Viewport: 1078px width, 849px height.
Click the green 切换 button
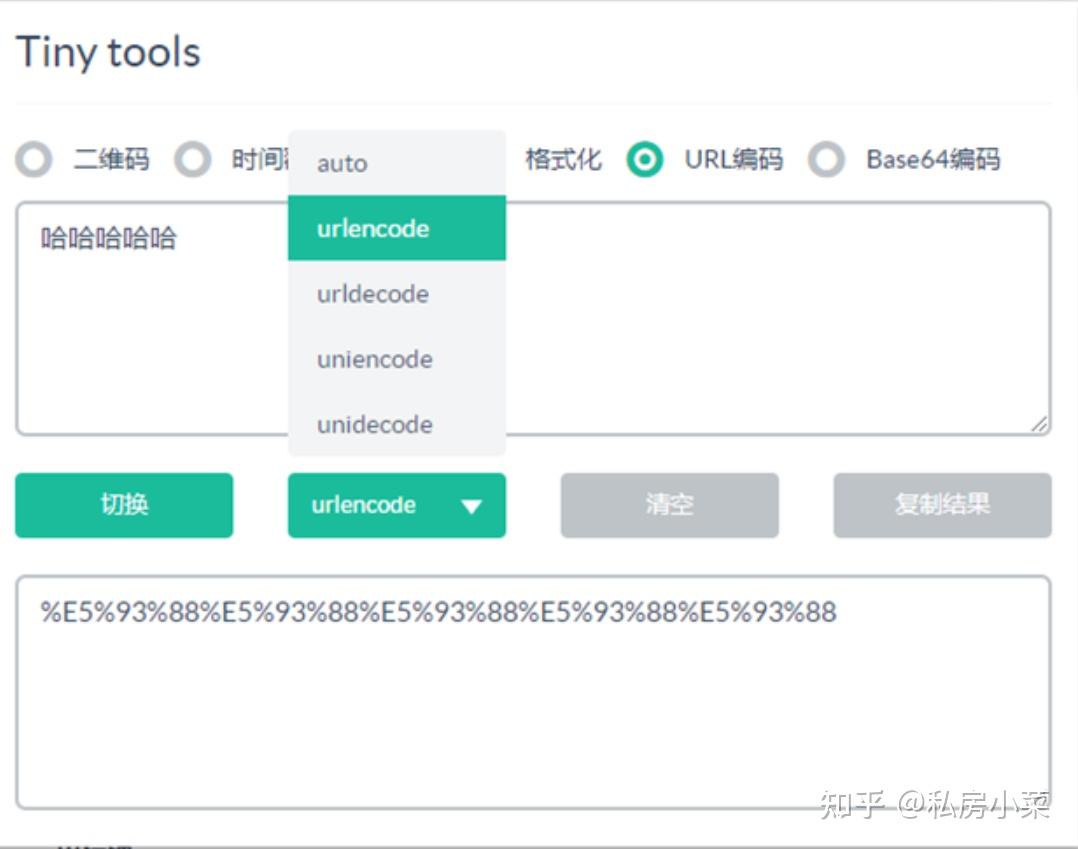pyautogui.click(x=123, y=506)
